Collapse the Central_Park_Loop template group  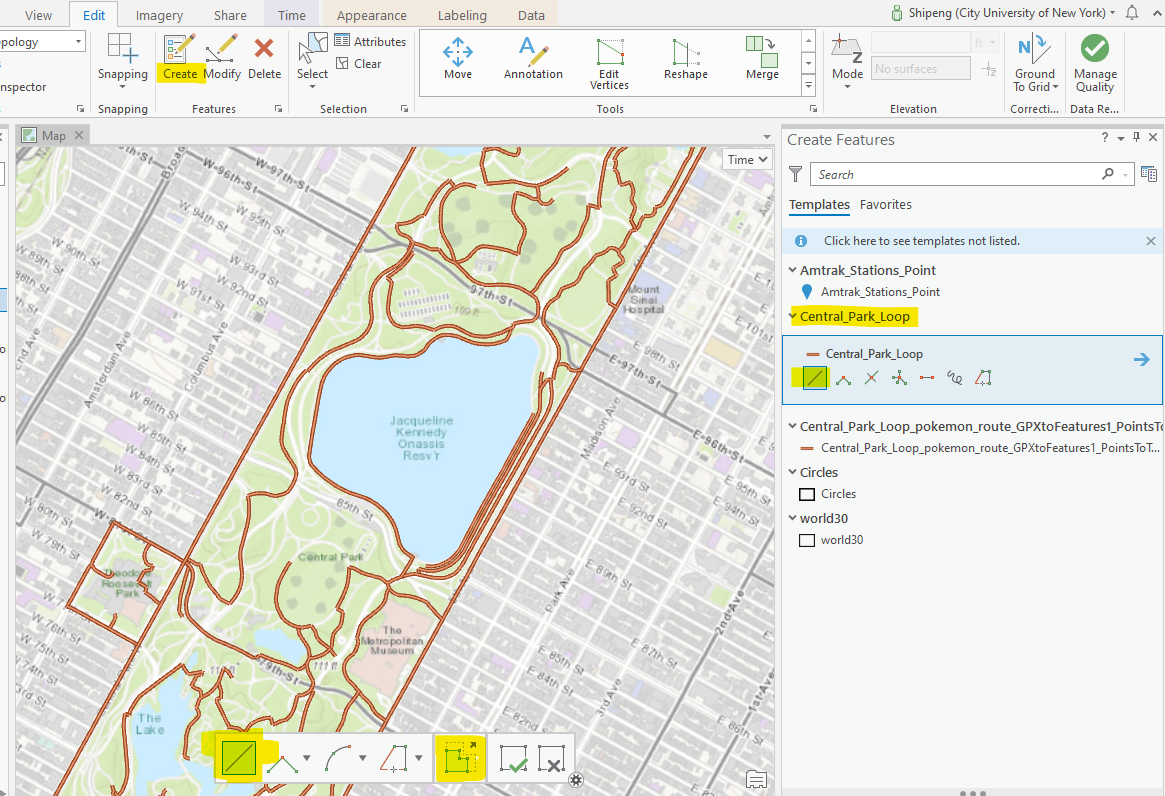(793, 317)
